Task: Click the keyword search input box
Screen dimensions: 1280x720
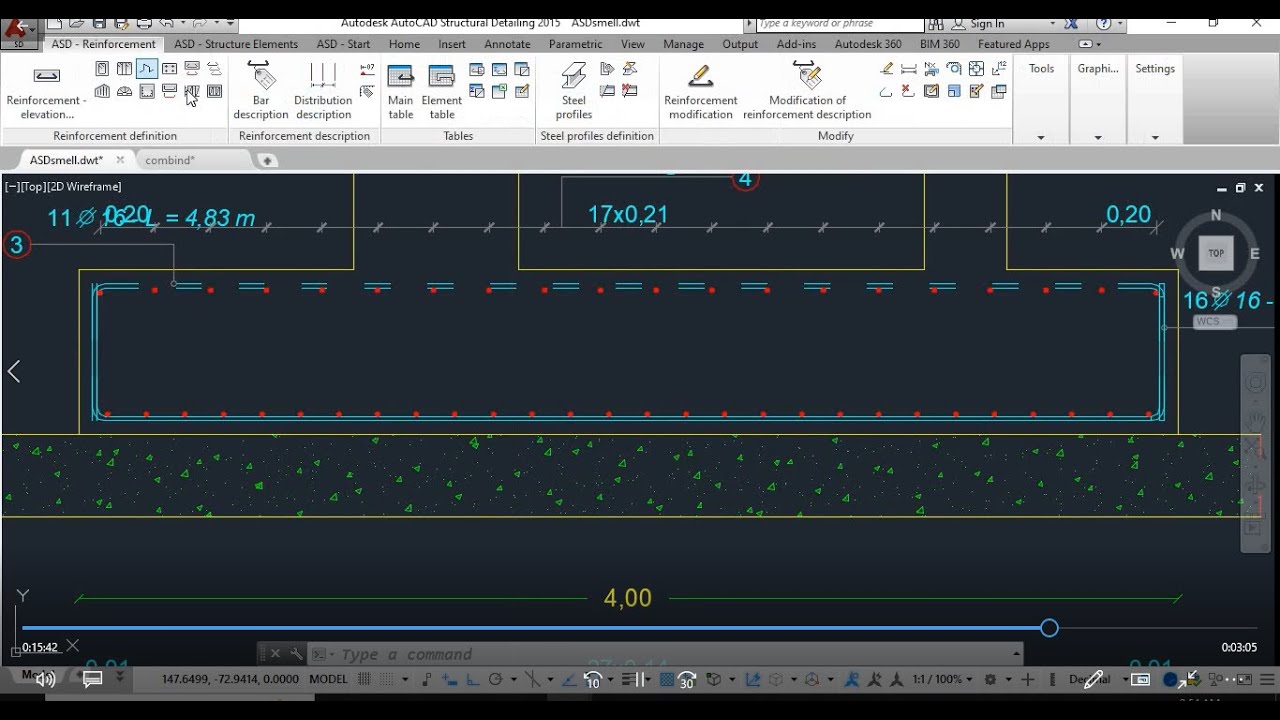Action: click(838, 23)
